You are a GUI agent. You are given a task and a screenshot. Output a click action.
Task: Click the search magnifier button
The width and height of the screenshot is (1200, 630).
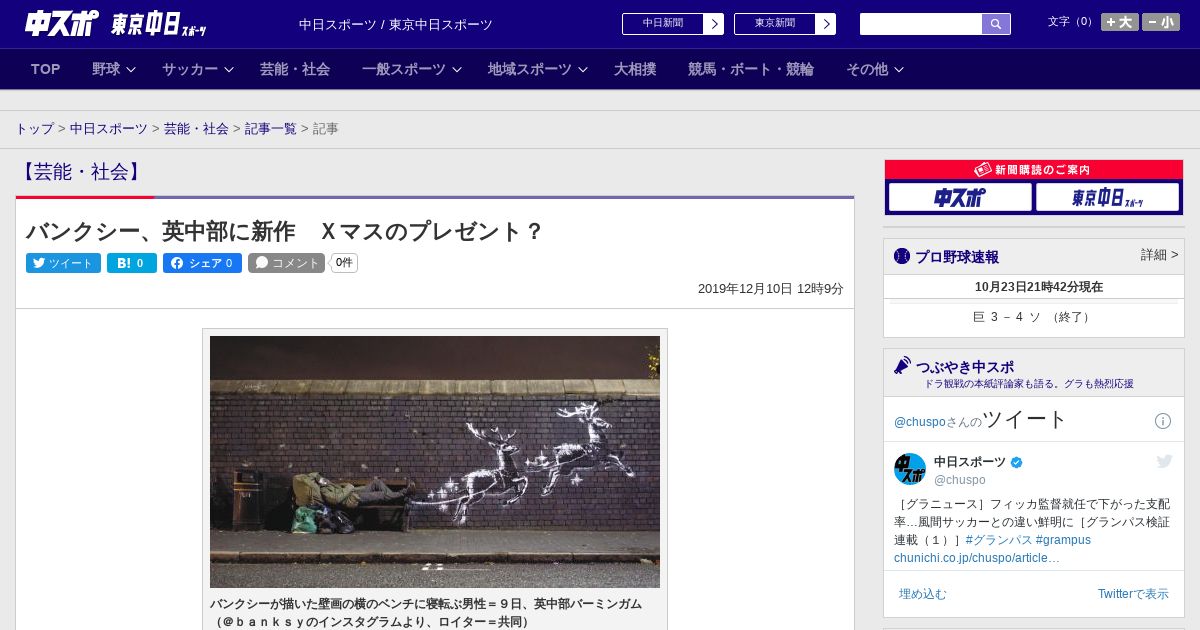996,24
